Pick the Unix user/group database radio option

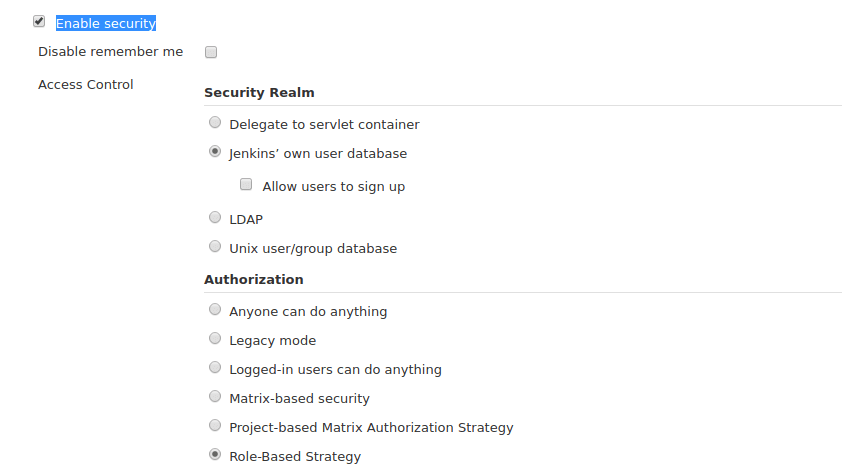215,246
